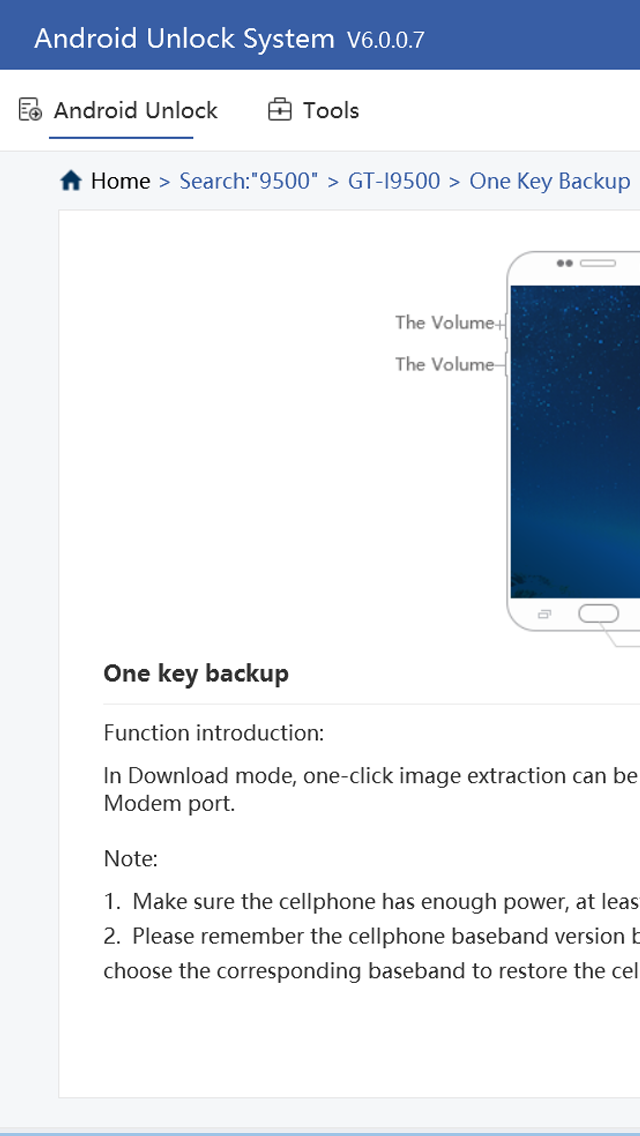Viewport: 640px width, 1136px height.
Task: Click the V6.0.0.7 version label
Action: (386, 40)
